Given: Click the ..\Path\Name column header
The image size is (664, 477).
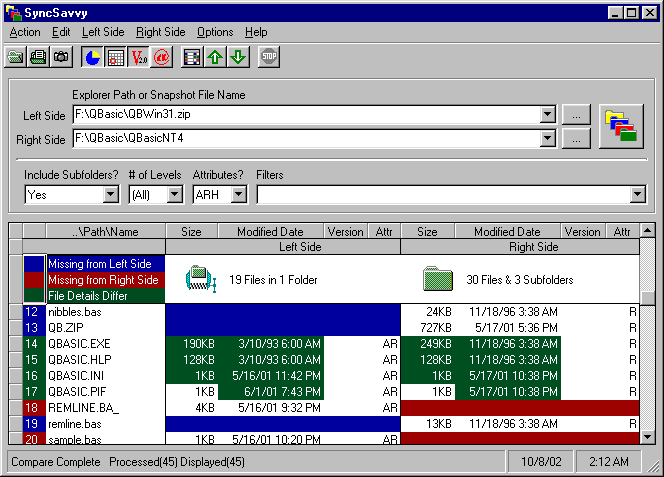Looking at the screenshot, I should (x=105, y=231).
